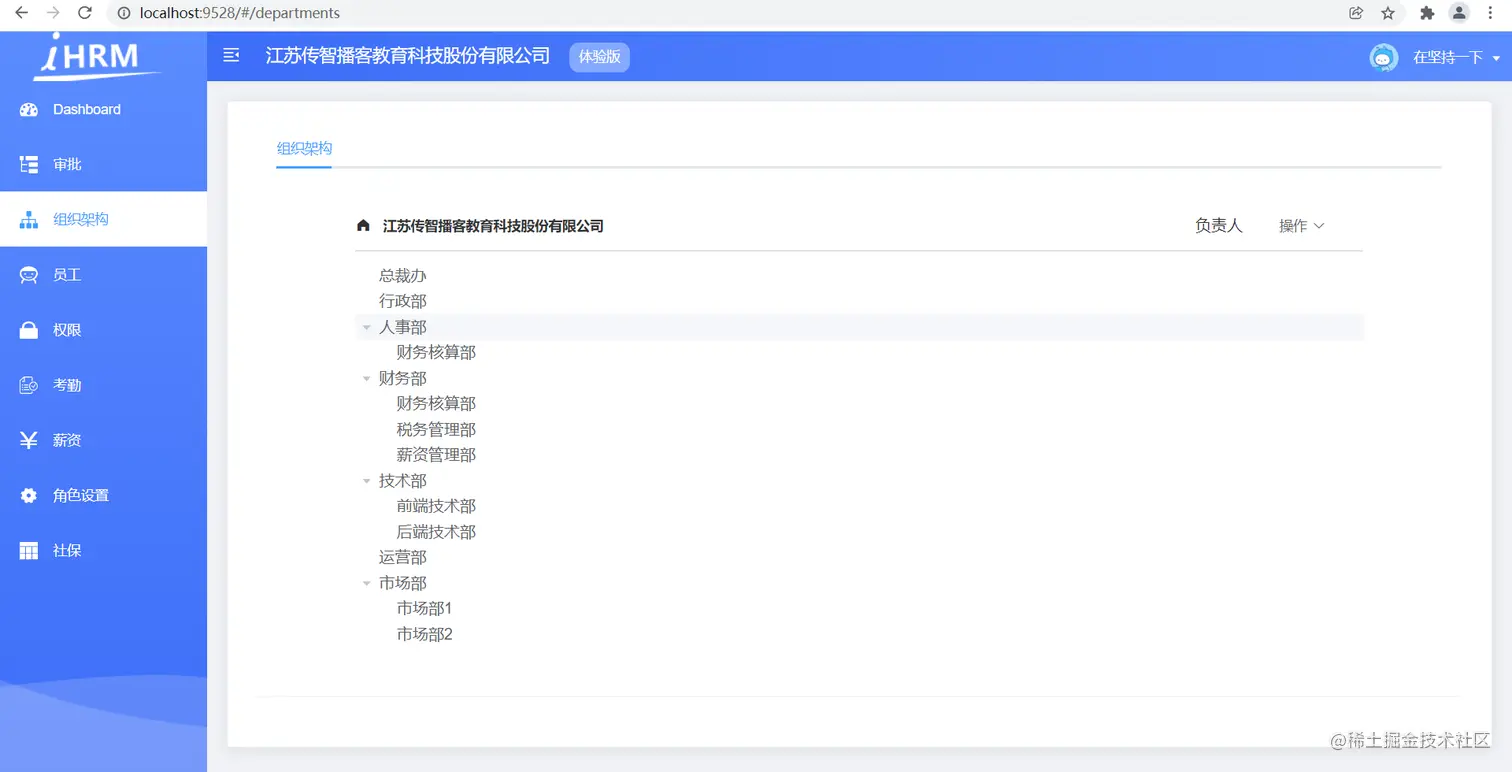Screen dimensions: 1512x772
Task: Select the 技术部 tree row label
Action: pyautogui.click(x=403, y=481)
